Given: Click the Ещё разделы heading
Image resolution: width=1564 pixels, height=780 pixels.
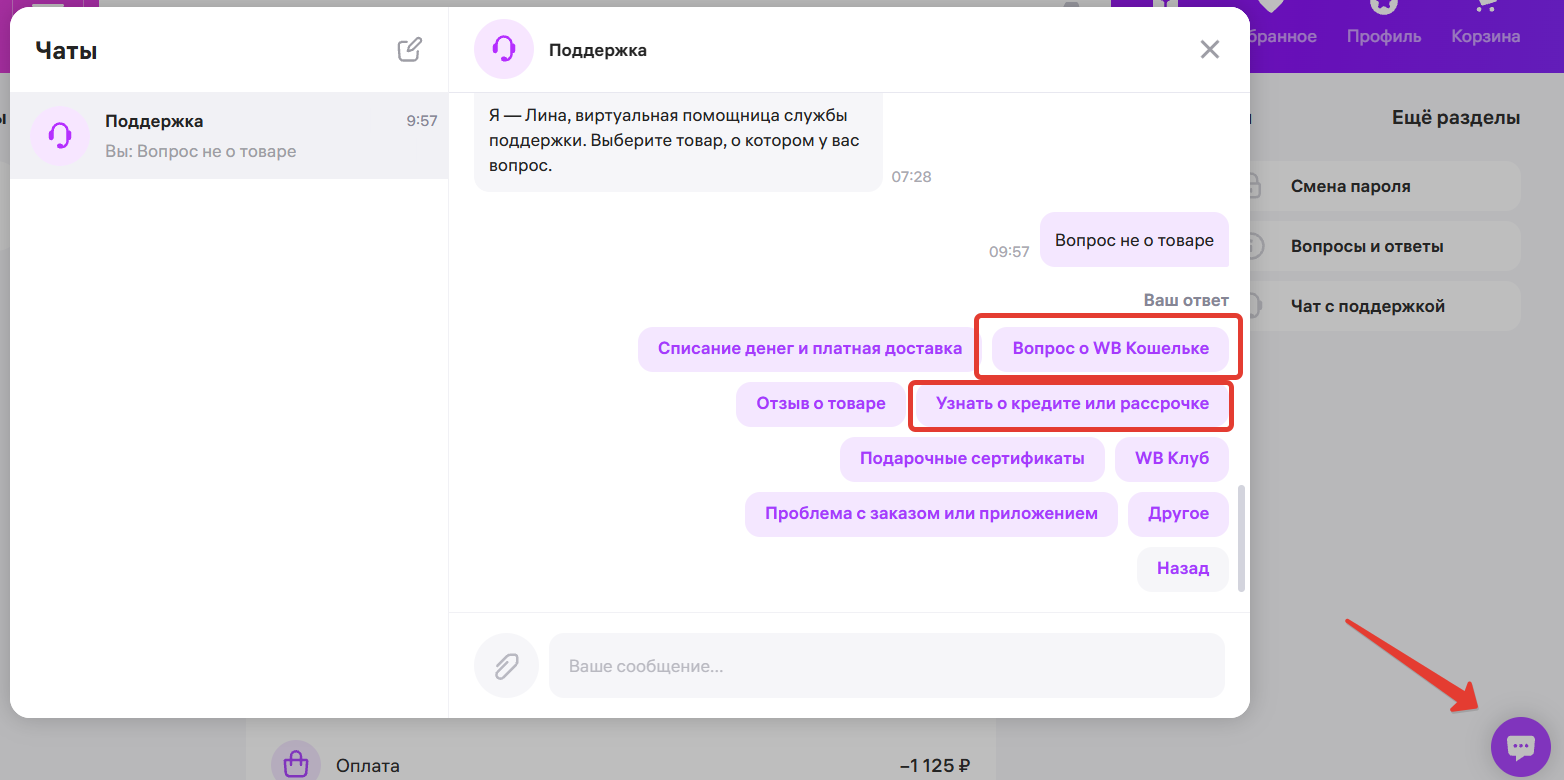Looking at the screenshot, I should 1456,118.
